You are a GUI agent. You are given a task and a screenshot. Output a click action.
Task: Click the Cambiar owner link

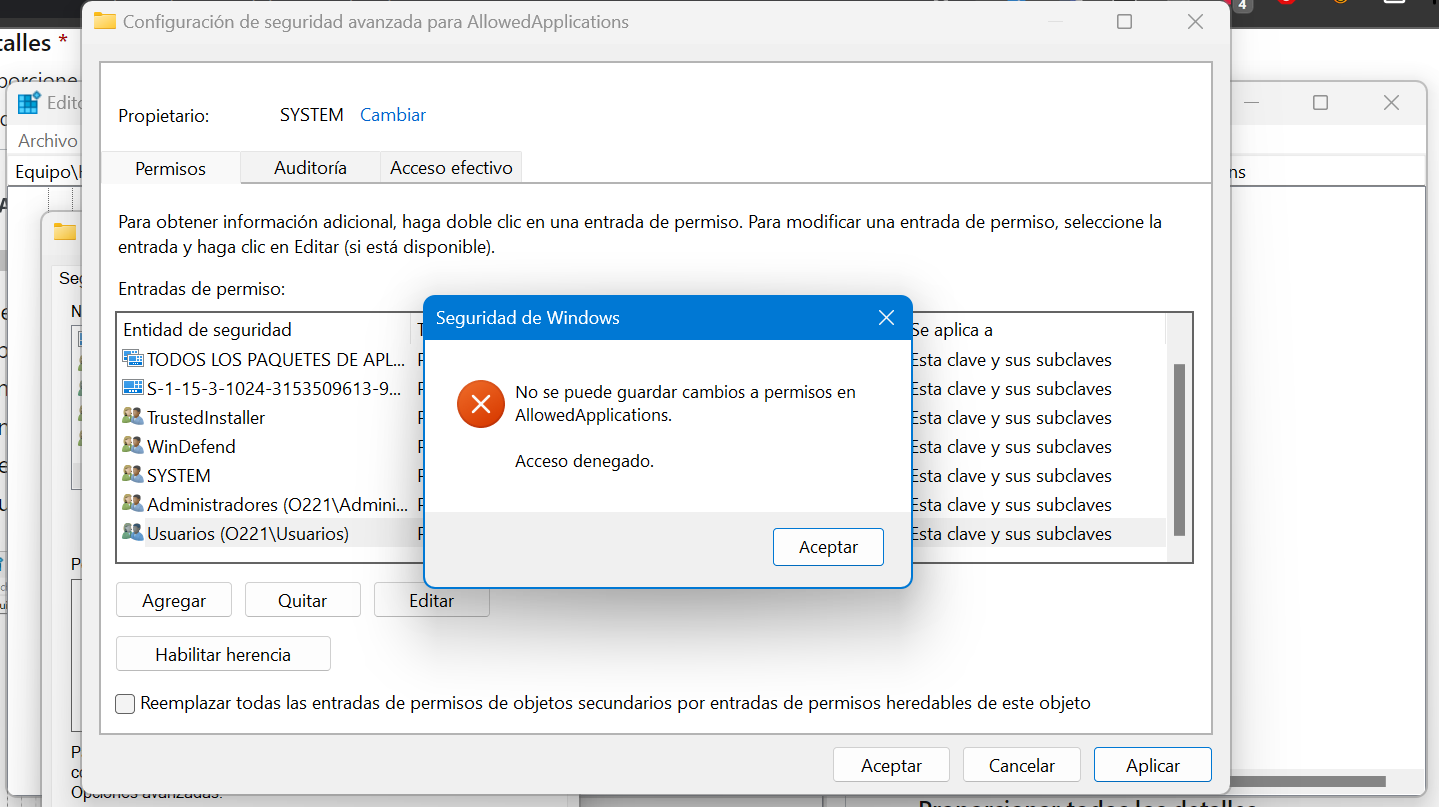393,115
